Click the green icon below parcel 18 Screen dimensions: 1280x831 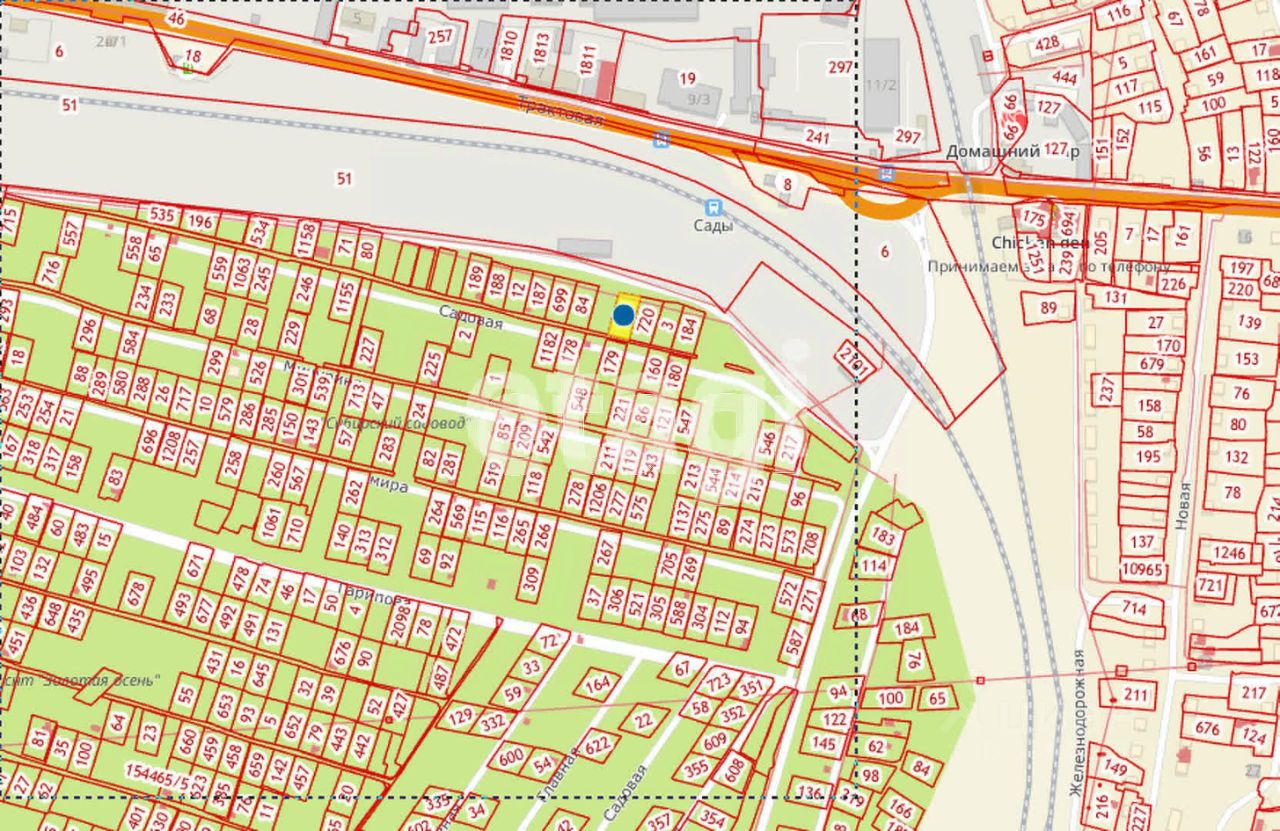[x=189, y=68]
